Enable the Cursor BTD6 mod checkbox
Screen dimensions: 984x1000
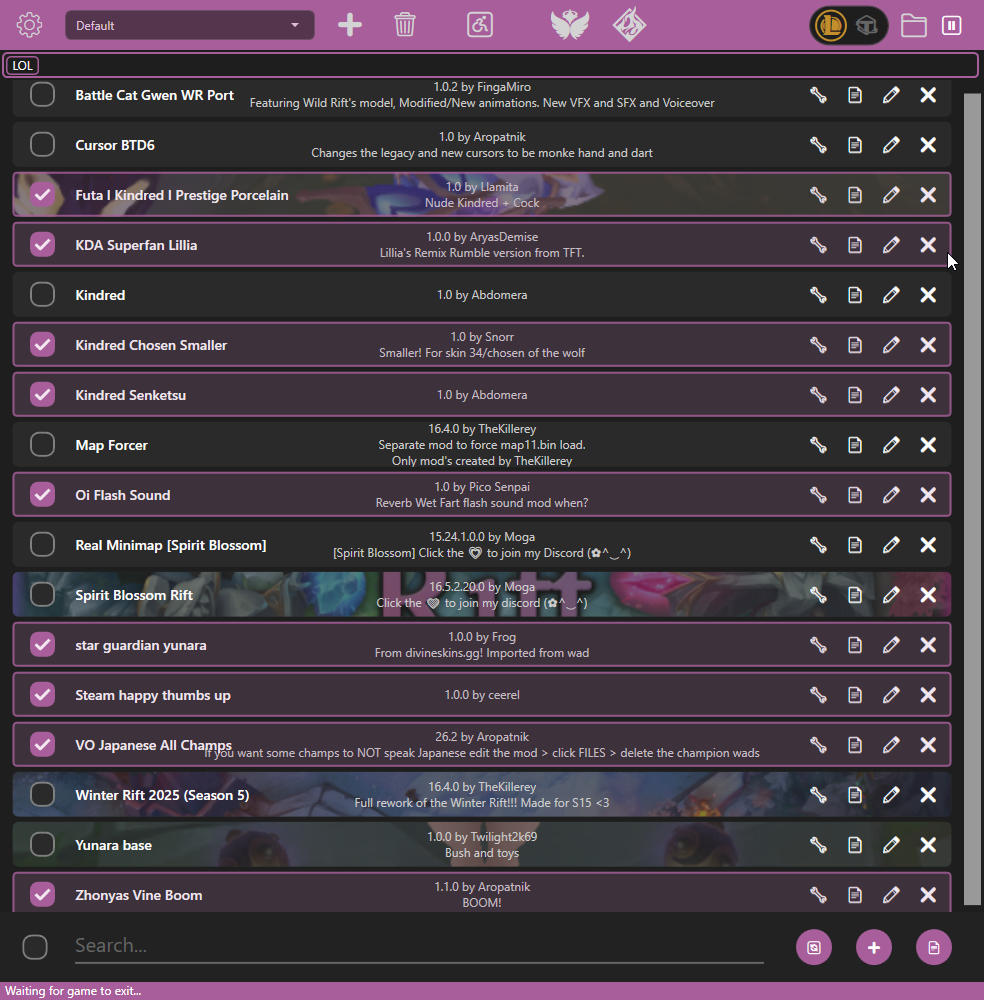click(42, 145)
